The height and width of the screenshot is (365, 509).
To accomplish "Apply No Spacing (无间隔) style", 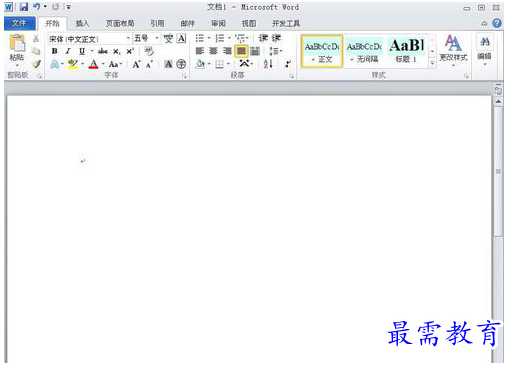I will pyautogui.click(x=364, y=51).
